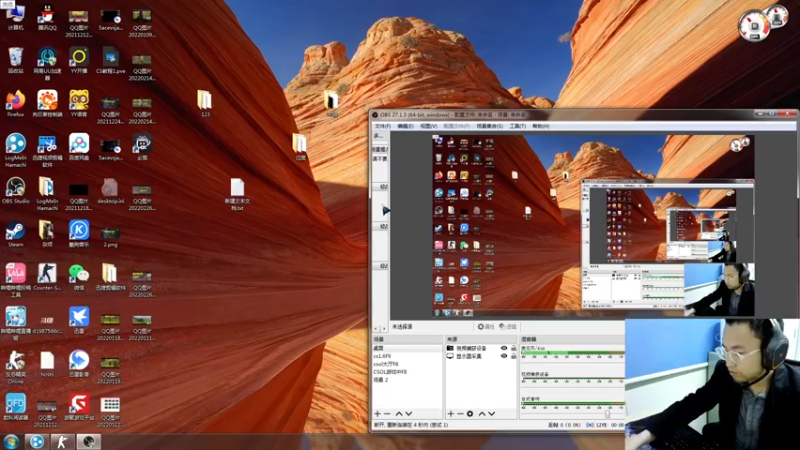Select the folder named 123 on desktop
The width and height of the screenshot is (800, 450).
pyautogui.click(x=205, y=104)
